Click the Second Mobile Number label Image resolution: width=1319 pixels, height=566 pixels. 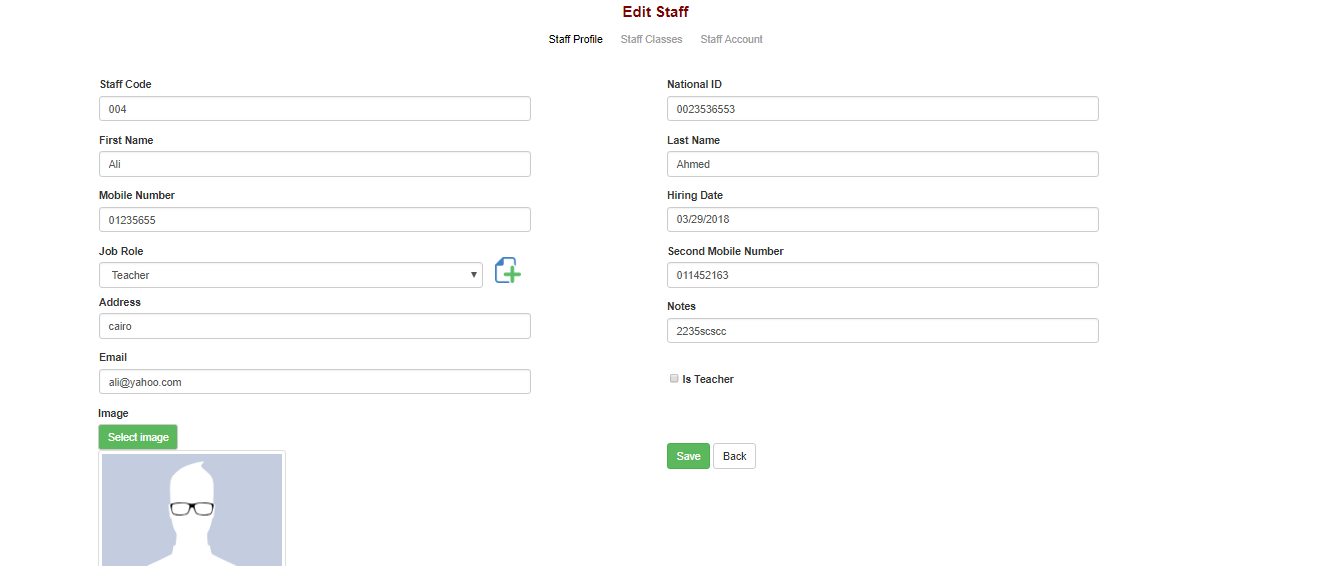click(x=725, y=251)
